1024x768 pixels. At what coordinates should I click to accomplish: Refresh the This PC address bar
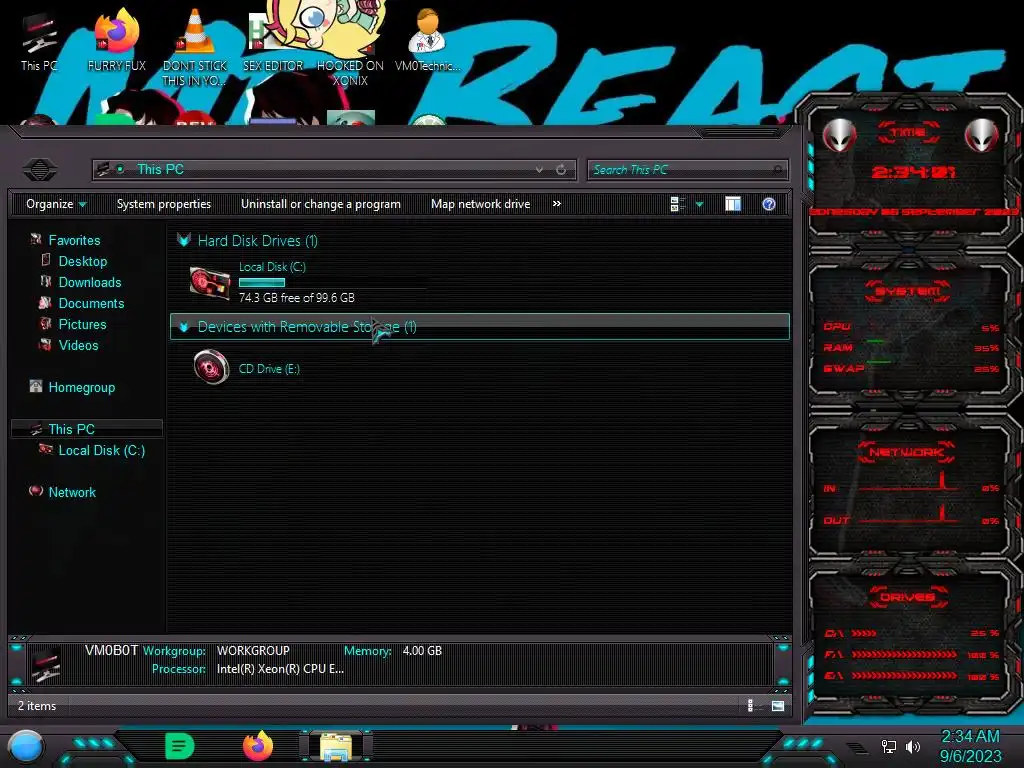pos(561,170)
